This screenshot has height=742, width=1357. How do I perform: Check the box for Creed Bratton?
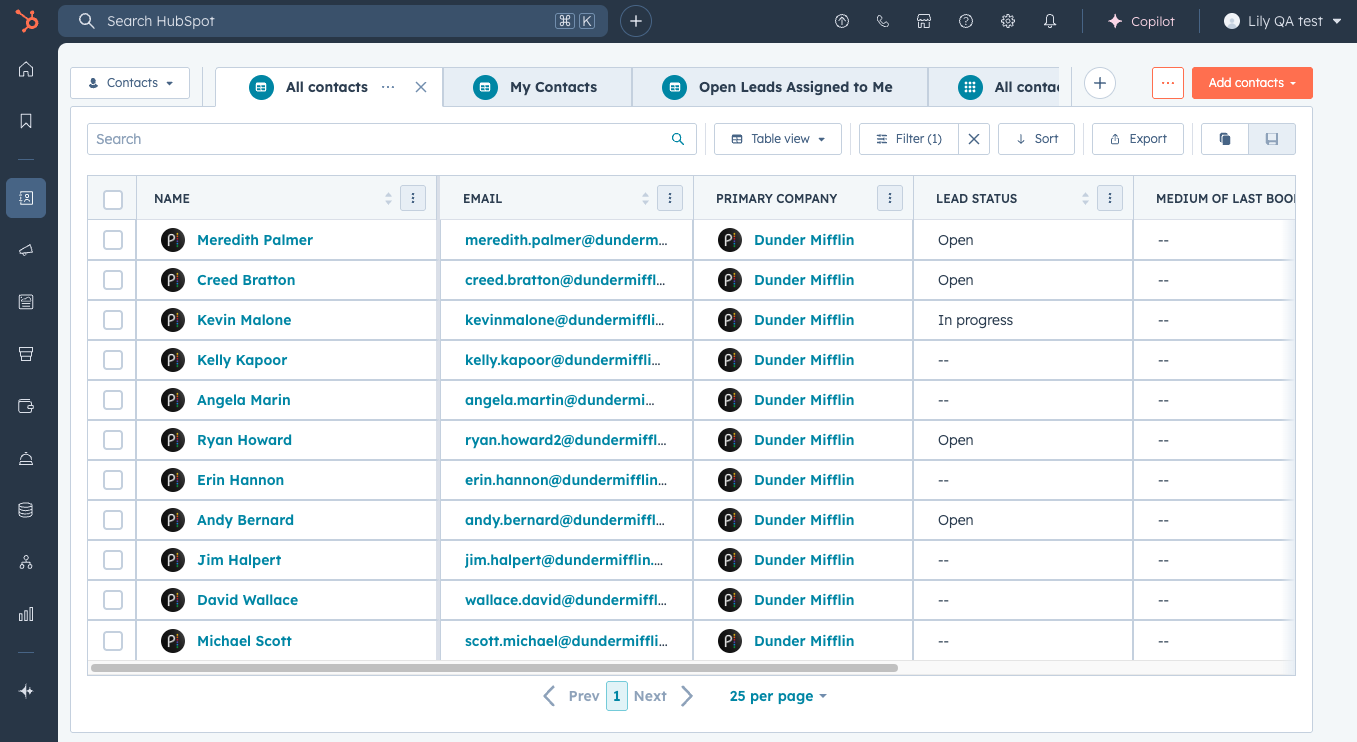point(113,280)
